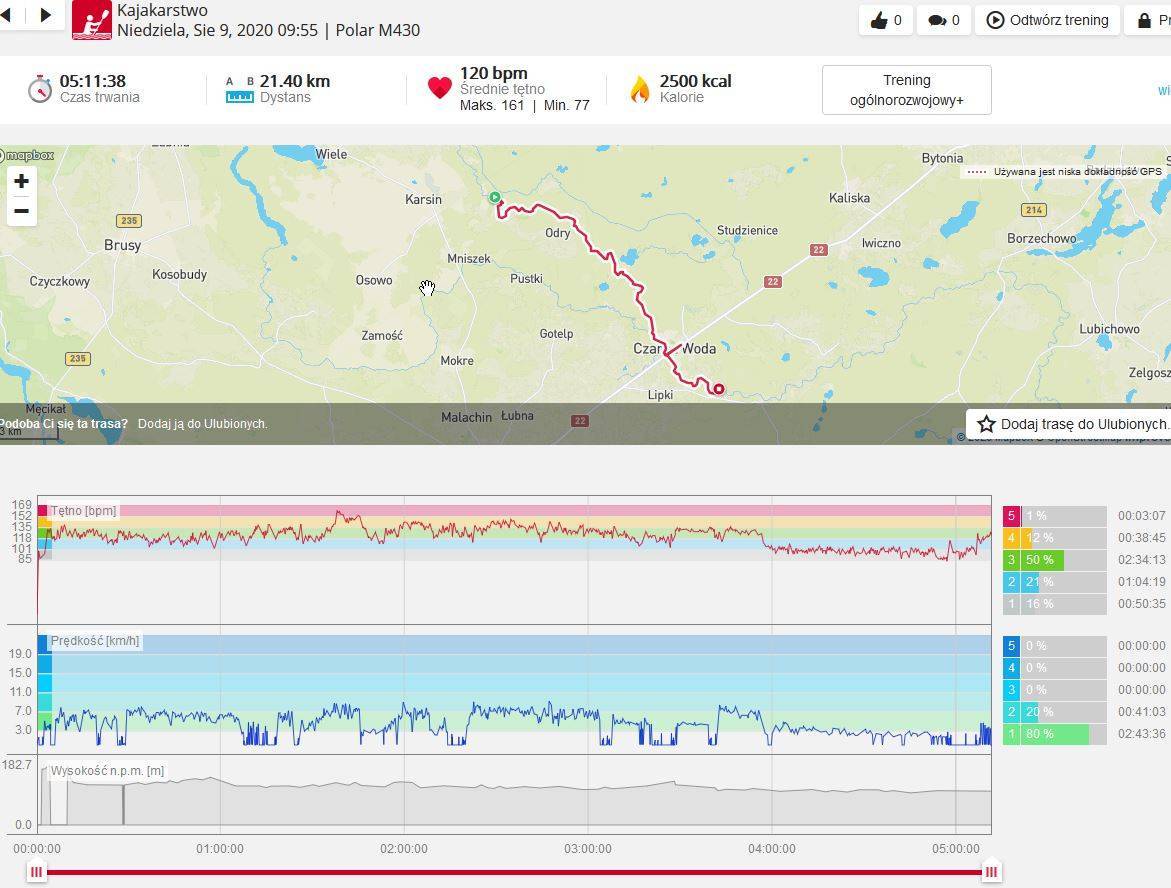Click the kayaking sport icon
This screenshot has height=888, width=1171.
click(x=92, y=20)
